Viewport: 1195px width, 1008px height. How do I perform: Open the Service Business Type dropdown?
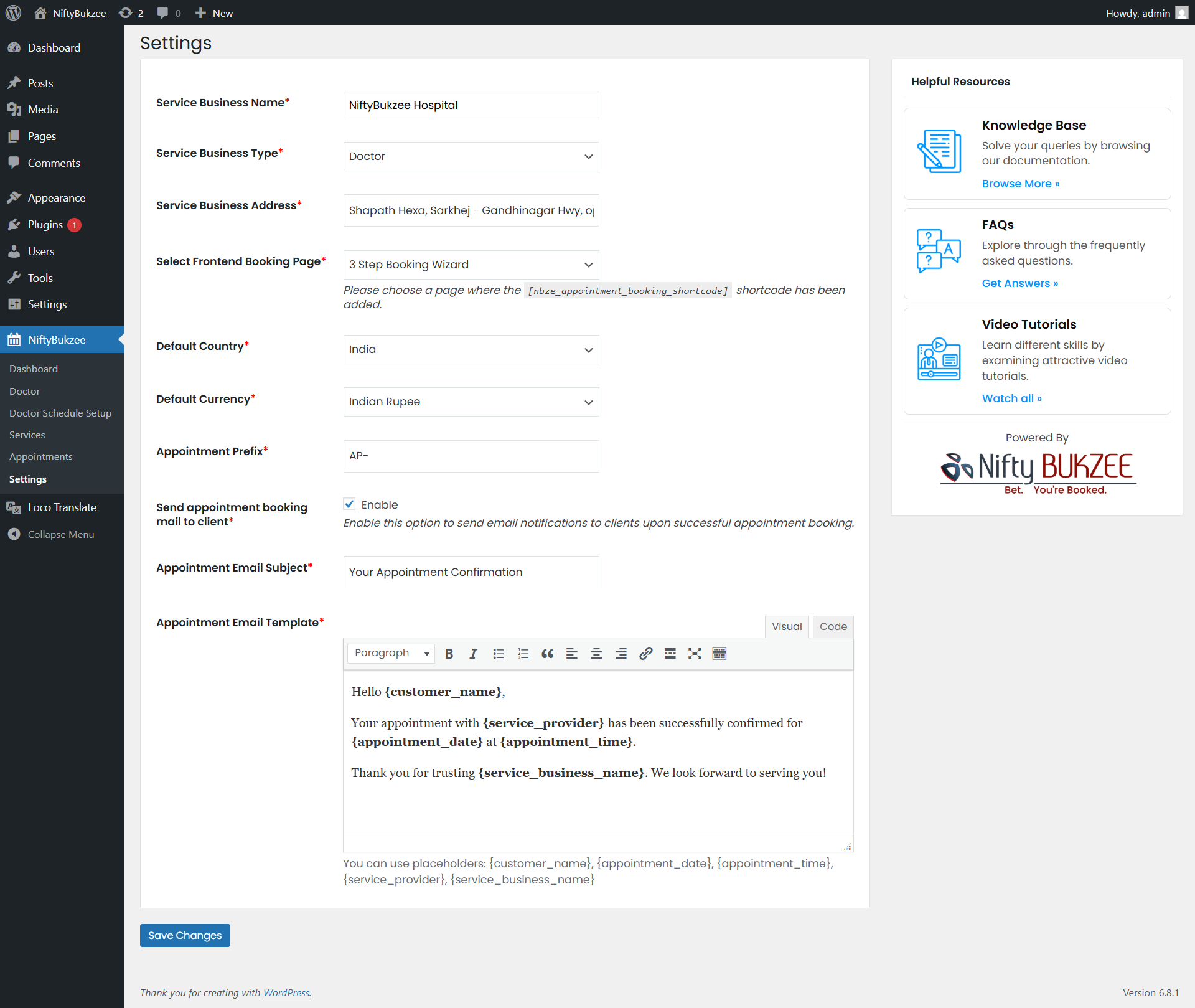[x=471, y=156]
